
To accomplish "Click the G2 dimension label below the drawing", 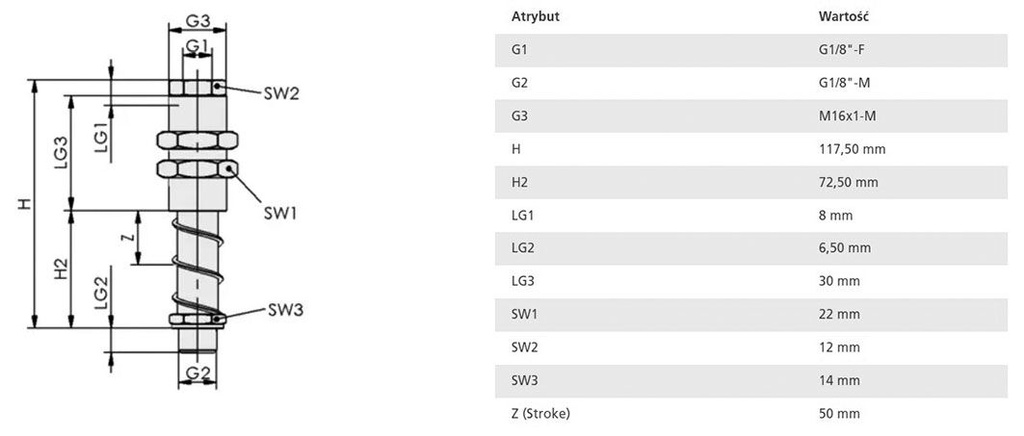I will coord(197,374).
